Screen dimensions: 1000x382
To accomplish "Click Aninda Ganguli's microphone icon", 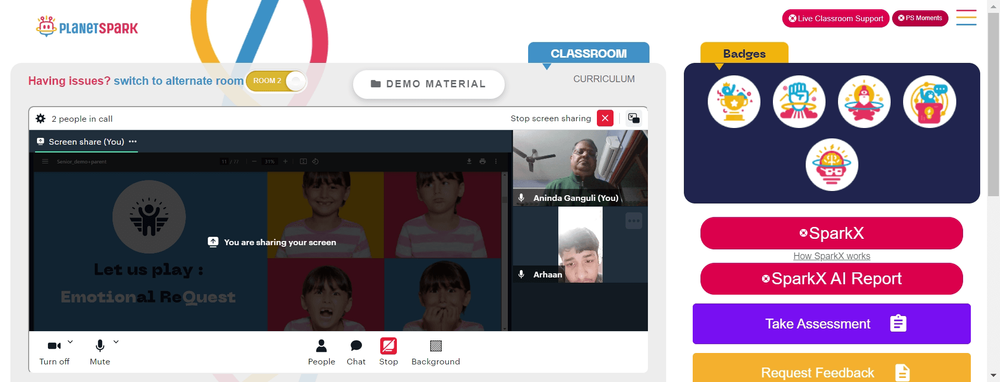I will click(522, 198).
